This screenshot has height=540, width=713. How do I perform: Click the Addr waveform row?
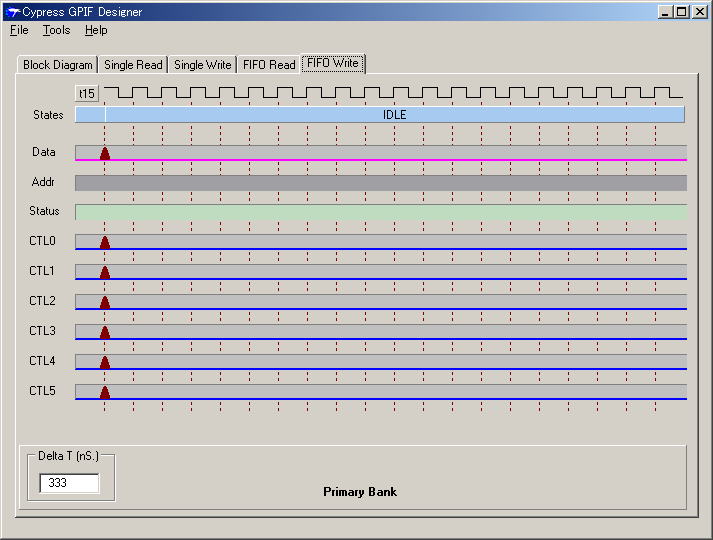(381, 183)
